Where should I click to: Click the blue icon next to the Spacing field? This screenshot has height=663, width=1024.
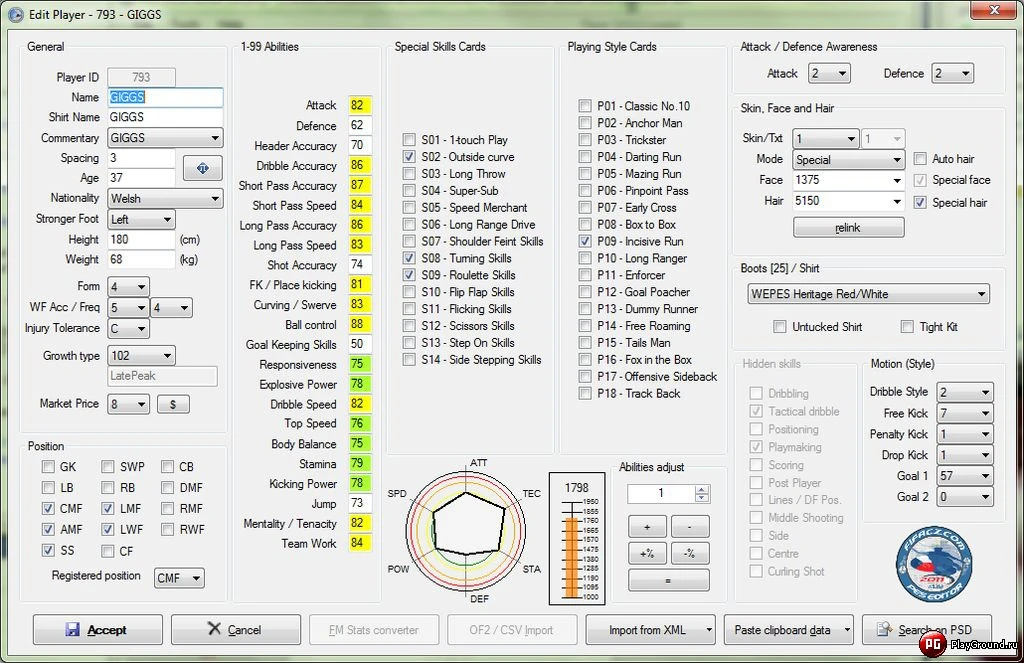[x=202, y=168]
